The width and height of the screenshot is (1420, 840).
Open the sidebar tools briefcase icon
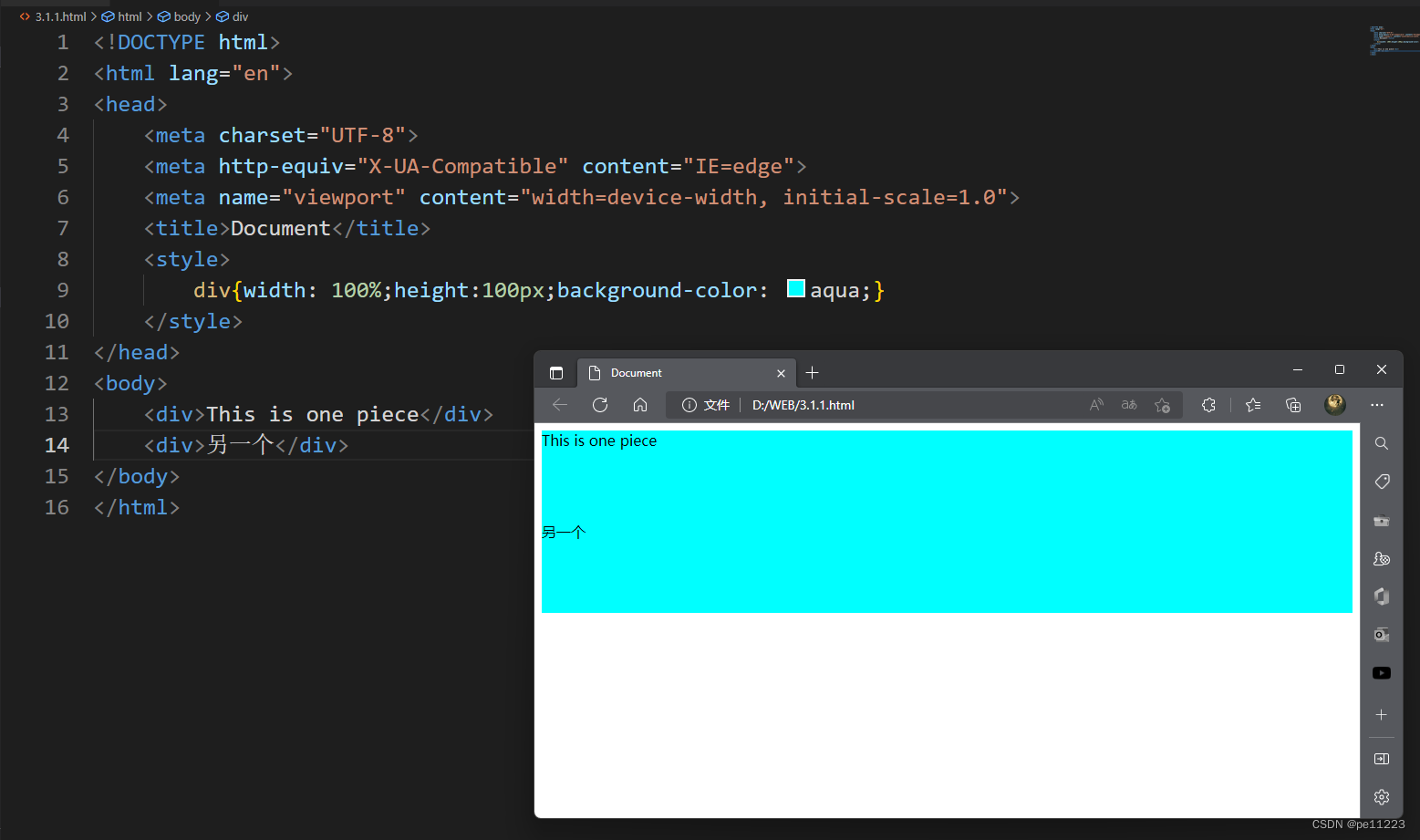[x=1382, y=521]
